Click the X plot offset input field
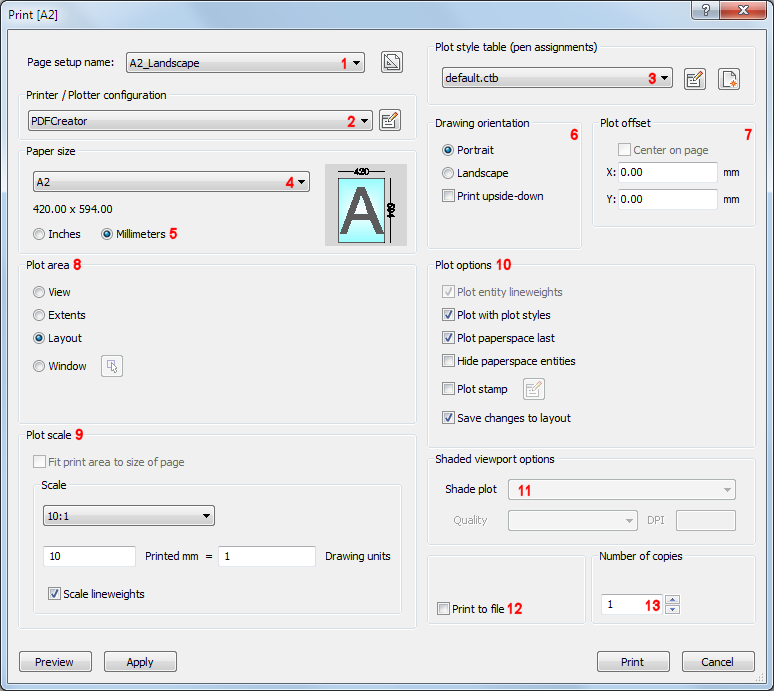 point(667,172)
